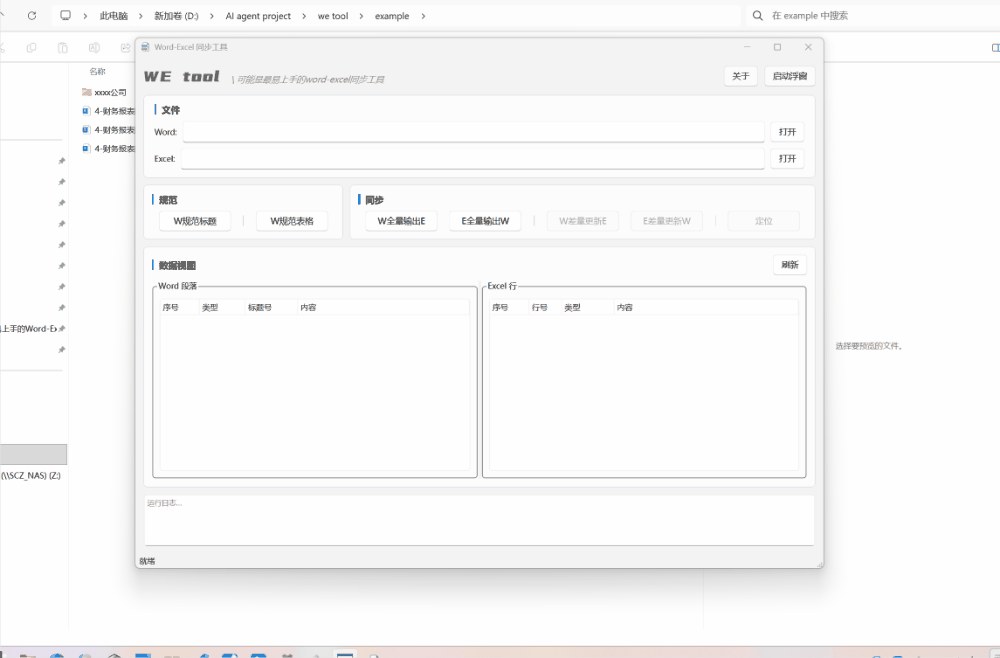The width and height of the screenshot is (1000, 658).
Task: Click the W差量更新E button
Action: coord(583,221)
